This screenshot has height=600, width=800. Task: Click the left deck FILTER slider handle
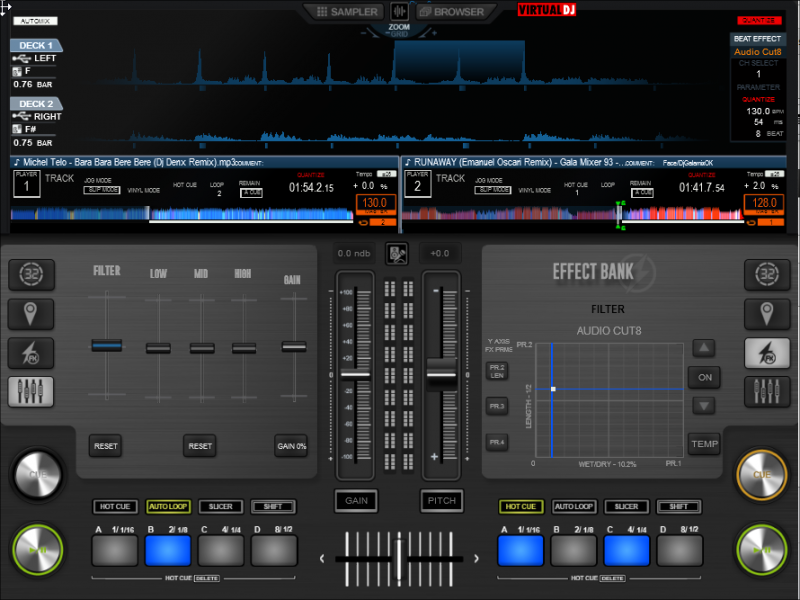[107, 346]
